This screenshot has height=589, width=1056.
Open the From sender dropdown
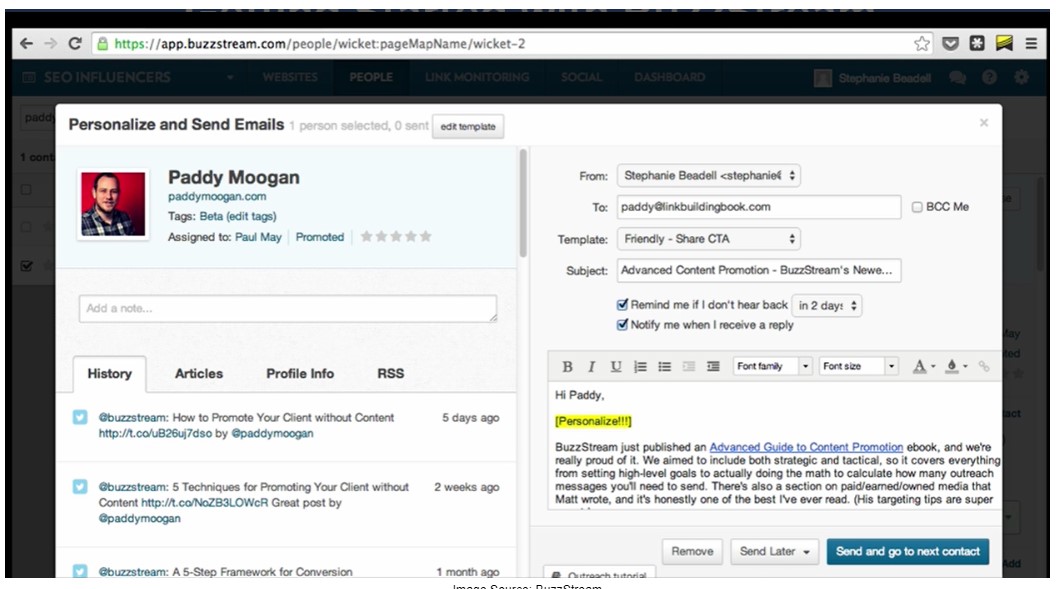pyautogui.click(x=708, y=176)
